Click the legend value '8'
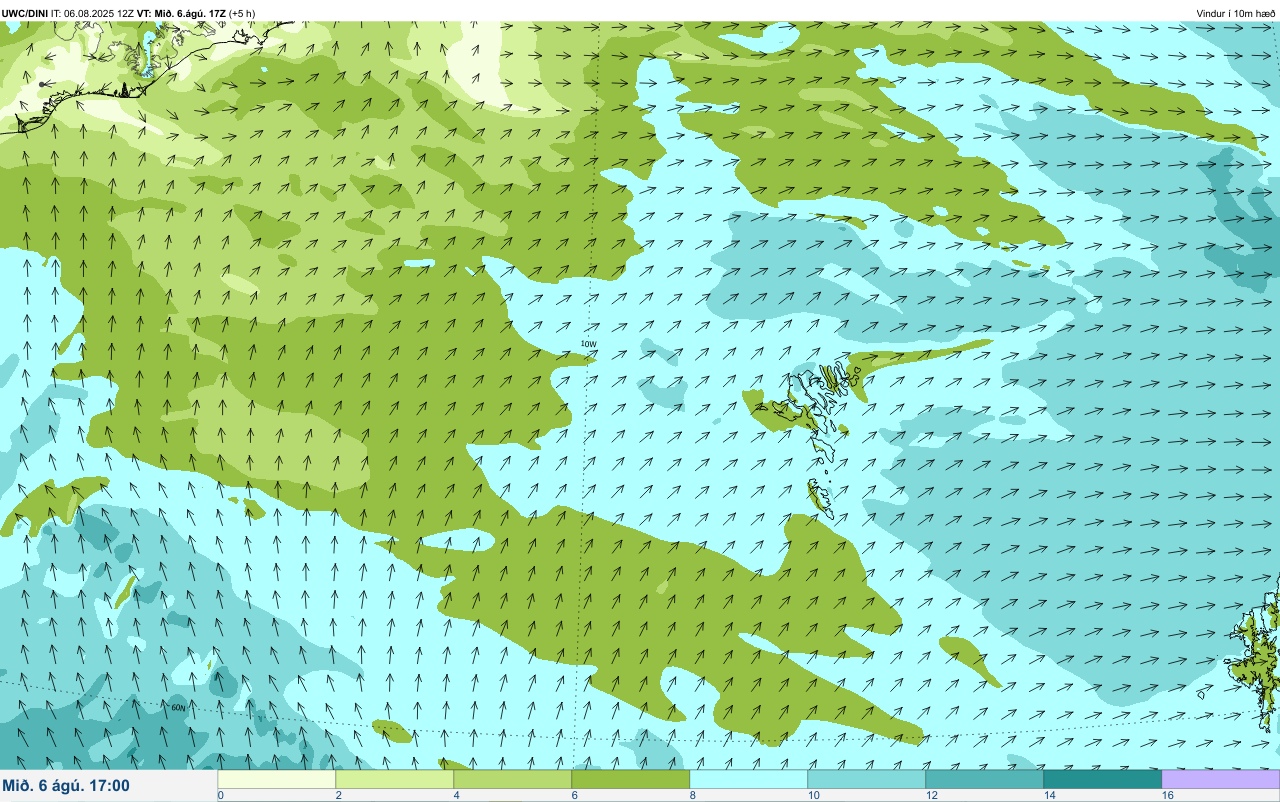Viewport: 1280px width, 802px height. (692, 795)
